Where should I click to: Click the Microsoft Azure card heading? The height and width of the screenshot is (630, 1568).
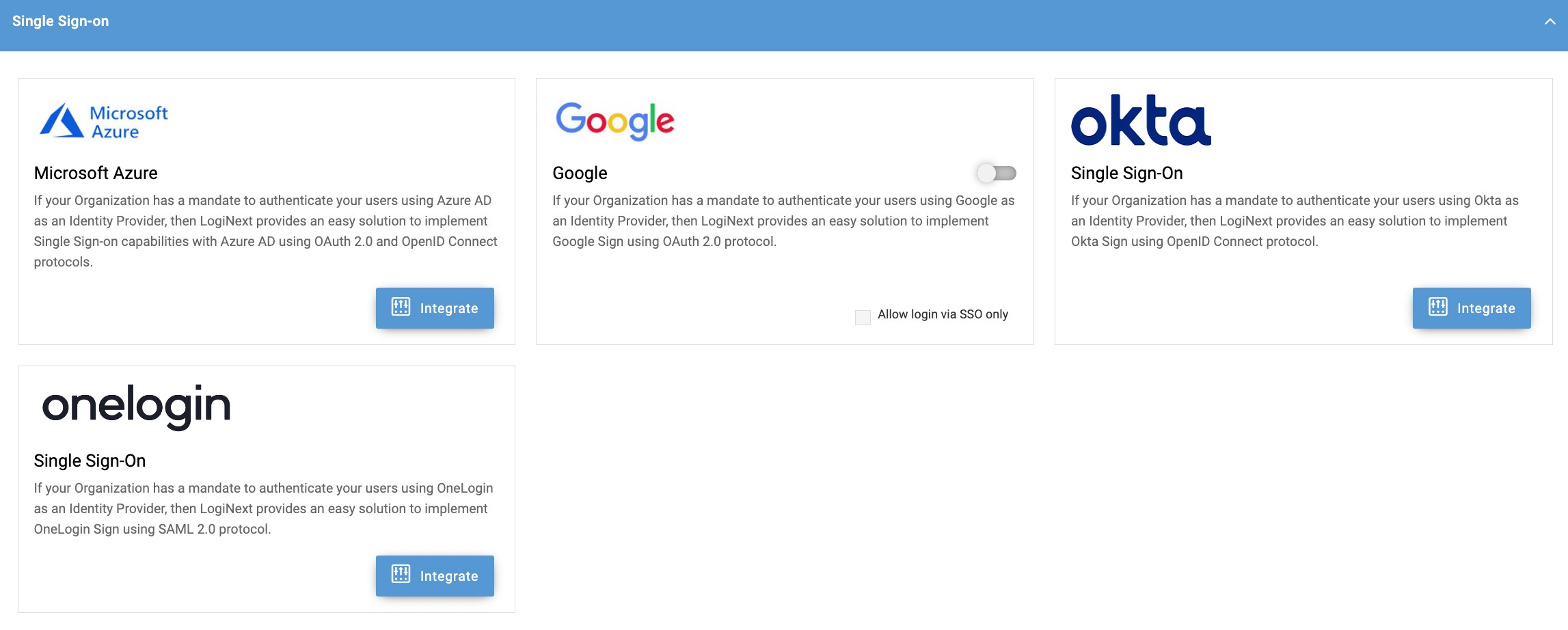[96, 173]
